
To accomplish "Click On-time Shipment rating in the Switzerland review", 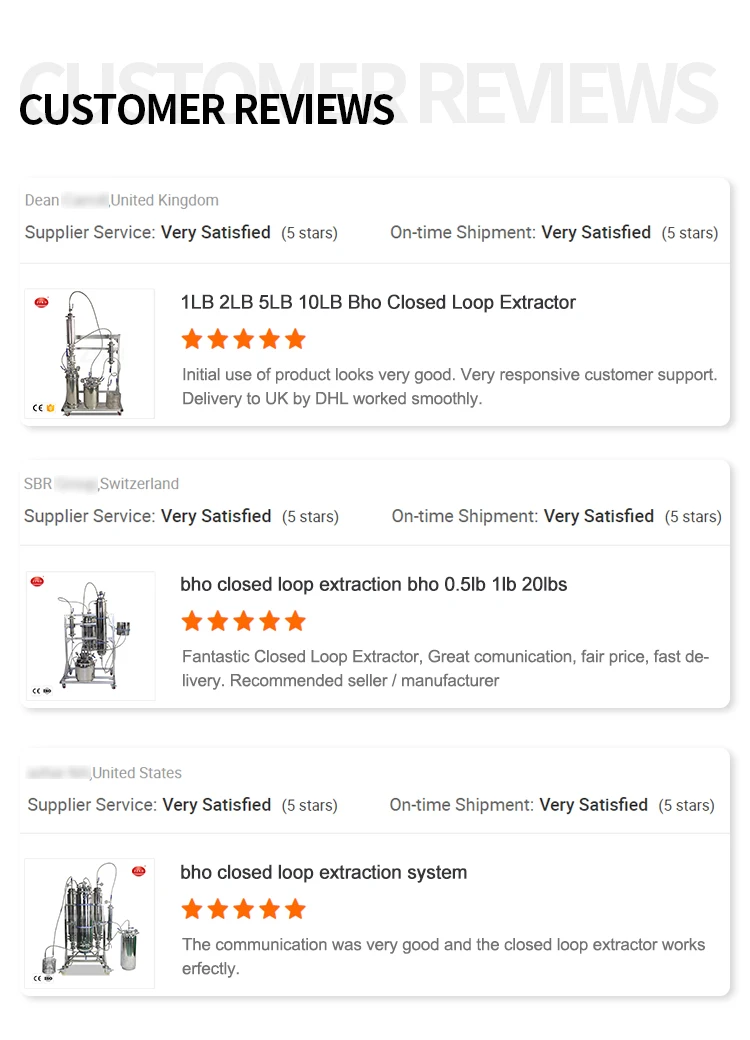I will pos(556,516).
